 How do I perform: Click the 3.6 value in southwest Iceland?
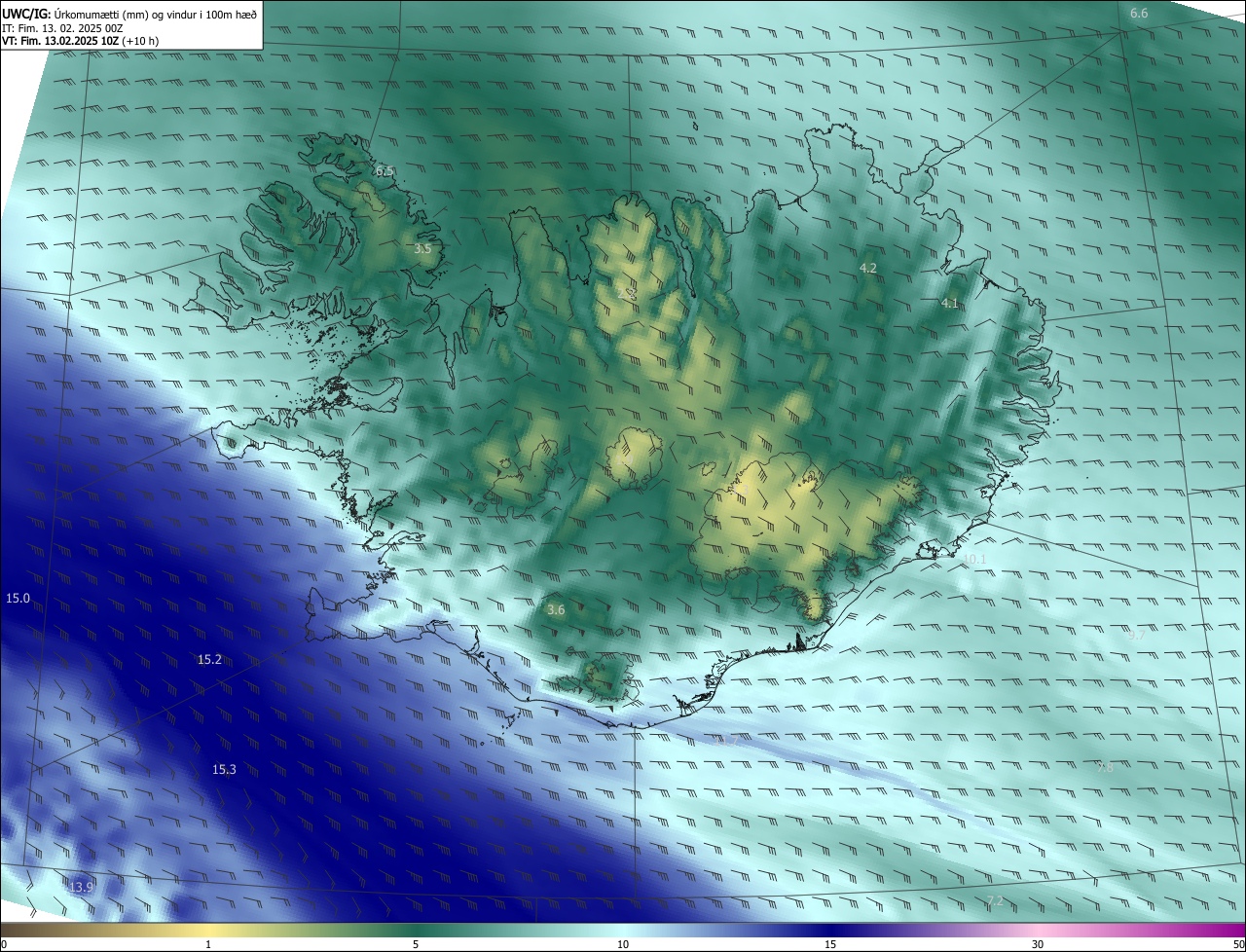556,610
